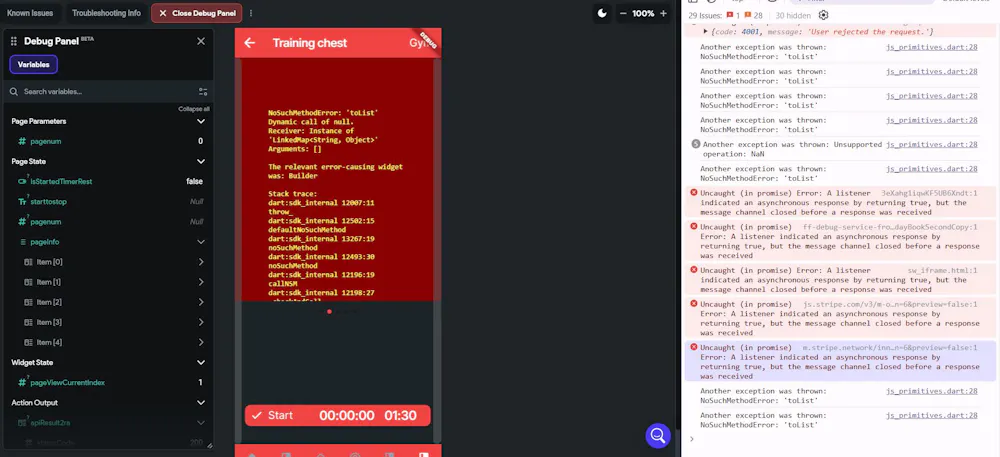Expand Item [4] in pageInfo
1000x457 pixels.
point(201,342)
